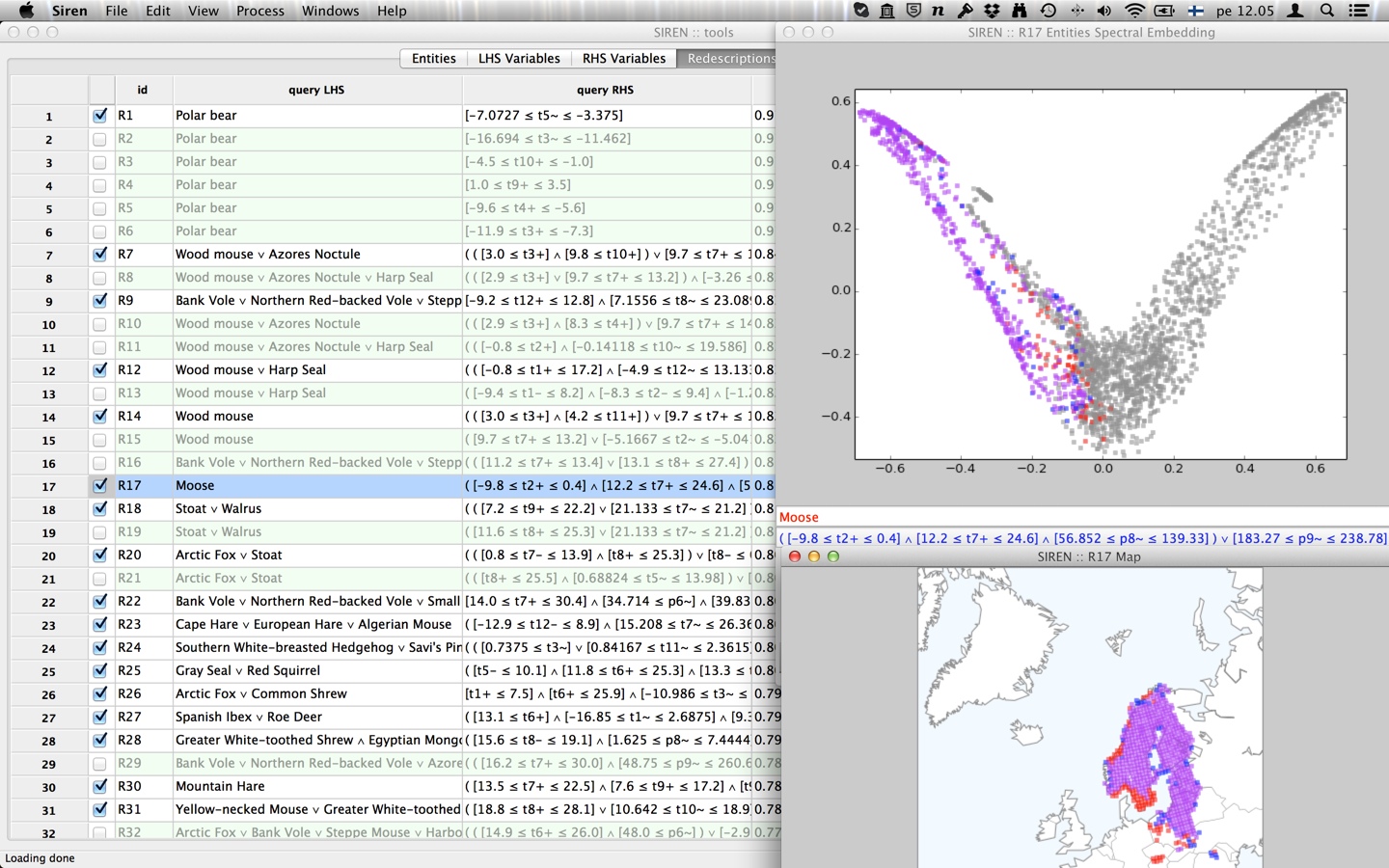Image resolution: width=1389 pixels, height=868 pixels.
Task: Select the Moose cell in row R17
Action: [317, 486]
